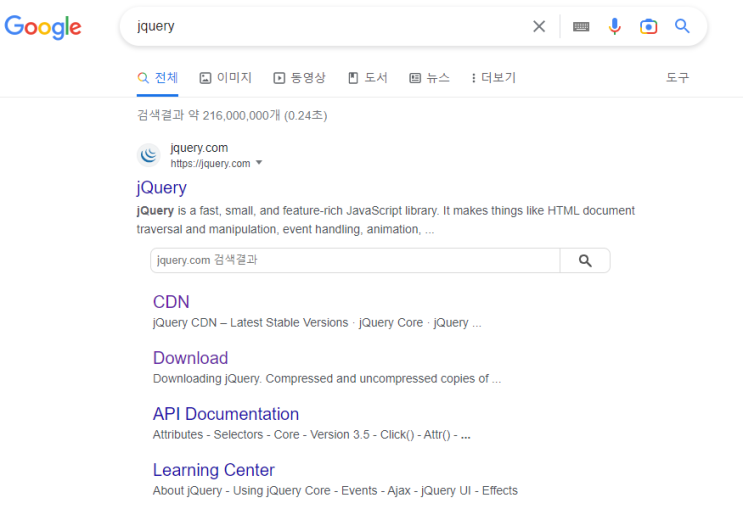The width and height of the screenshot is (743, 509).
Task: Open the 도구 tools options
Action: pos(678,78)
